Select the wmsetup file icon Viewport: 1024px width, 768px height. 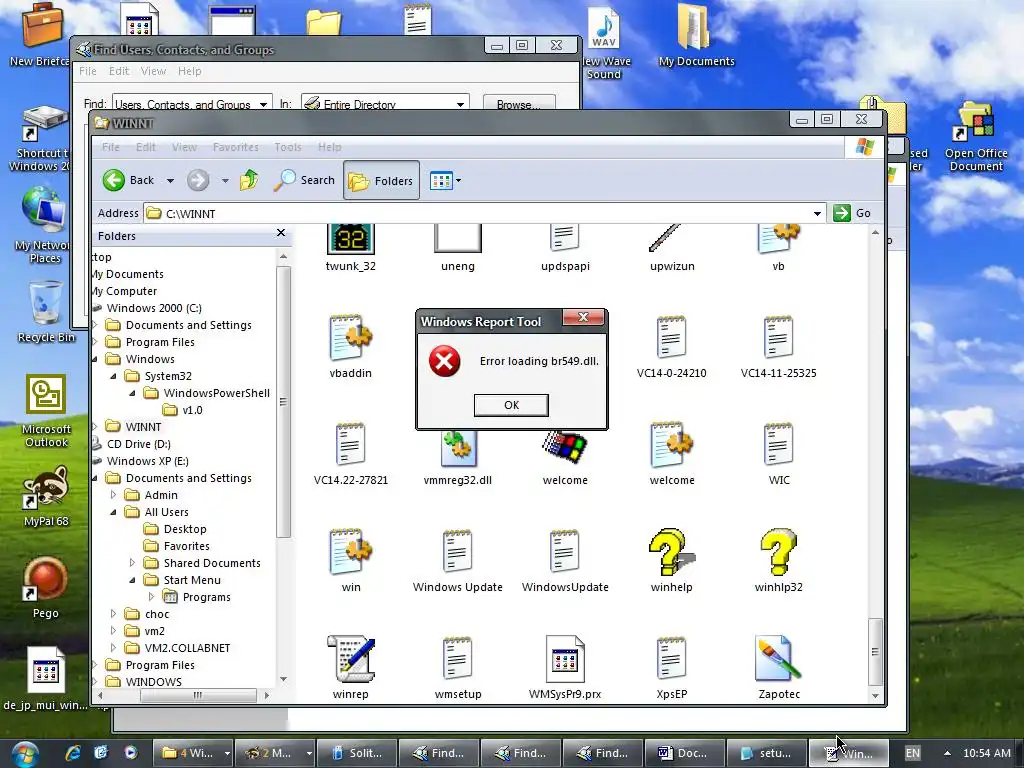tap(458, 667)
